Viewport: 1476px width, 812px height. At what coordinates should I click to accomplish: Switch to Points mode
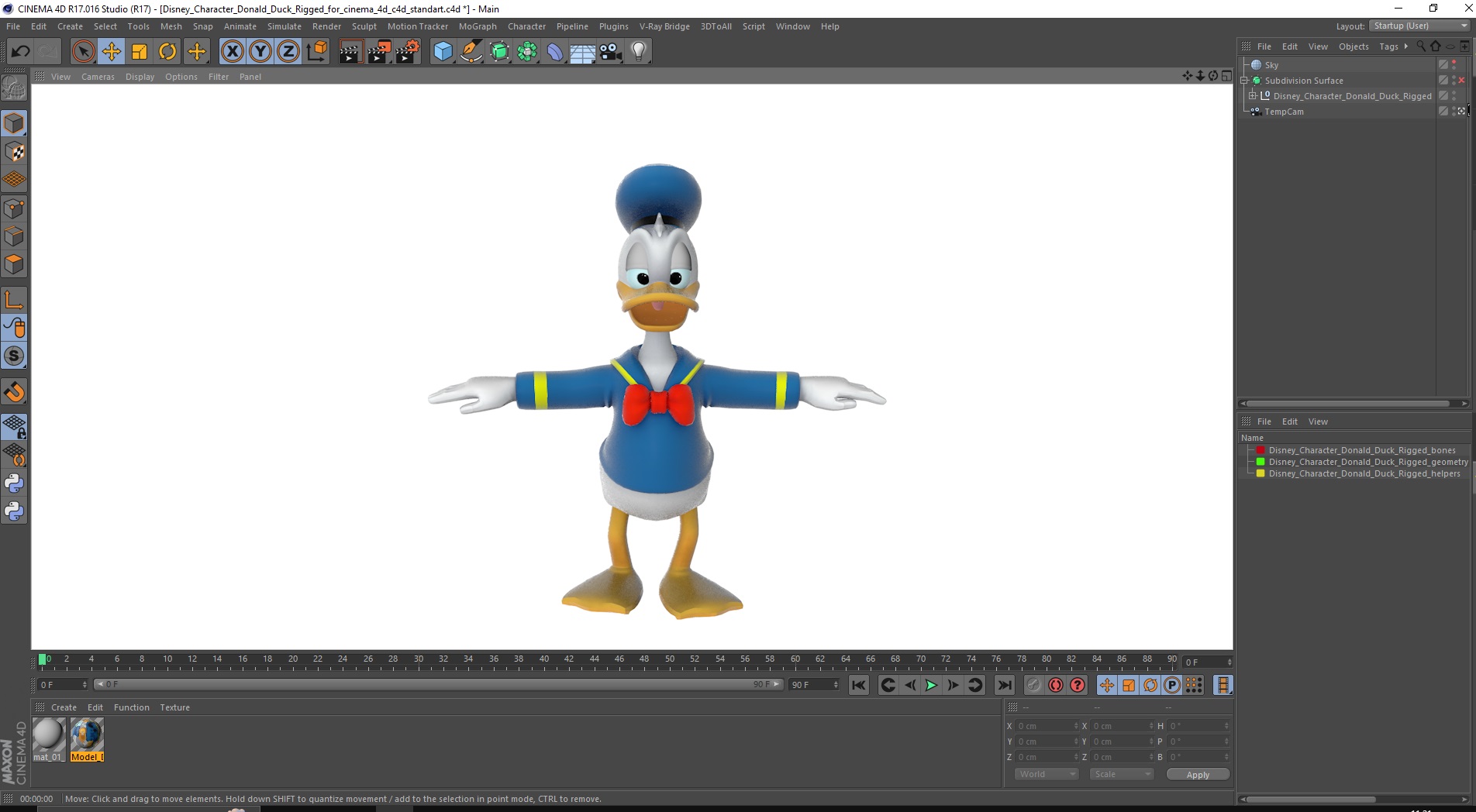pyautogui.click(x=14, y=208)
